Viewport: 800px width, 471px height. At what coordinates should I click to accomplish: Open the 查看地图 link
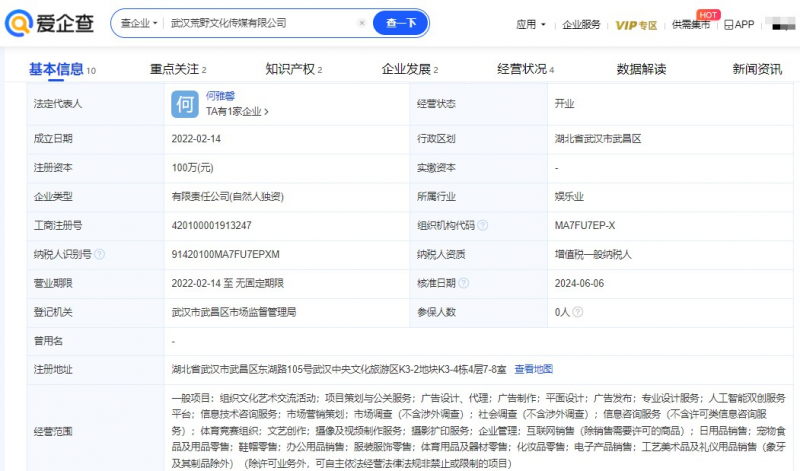coord(533,369)
